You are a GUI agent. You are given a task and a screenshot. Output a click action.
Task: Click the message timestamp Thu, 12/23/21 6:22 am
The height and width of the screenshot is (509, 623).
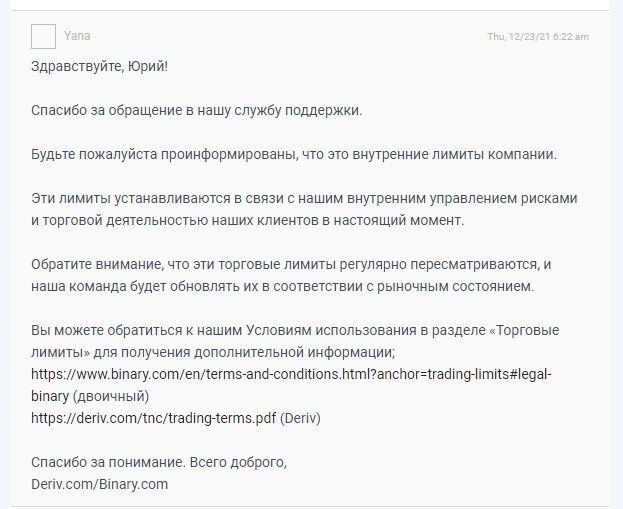click(x=538, y=37)
